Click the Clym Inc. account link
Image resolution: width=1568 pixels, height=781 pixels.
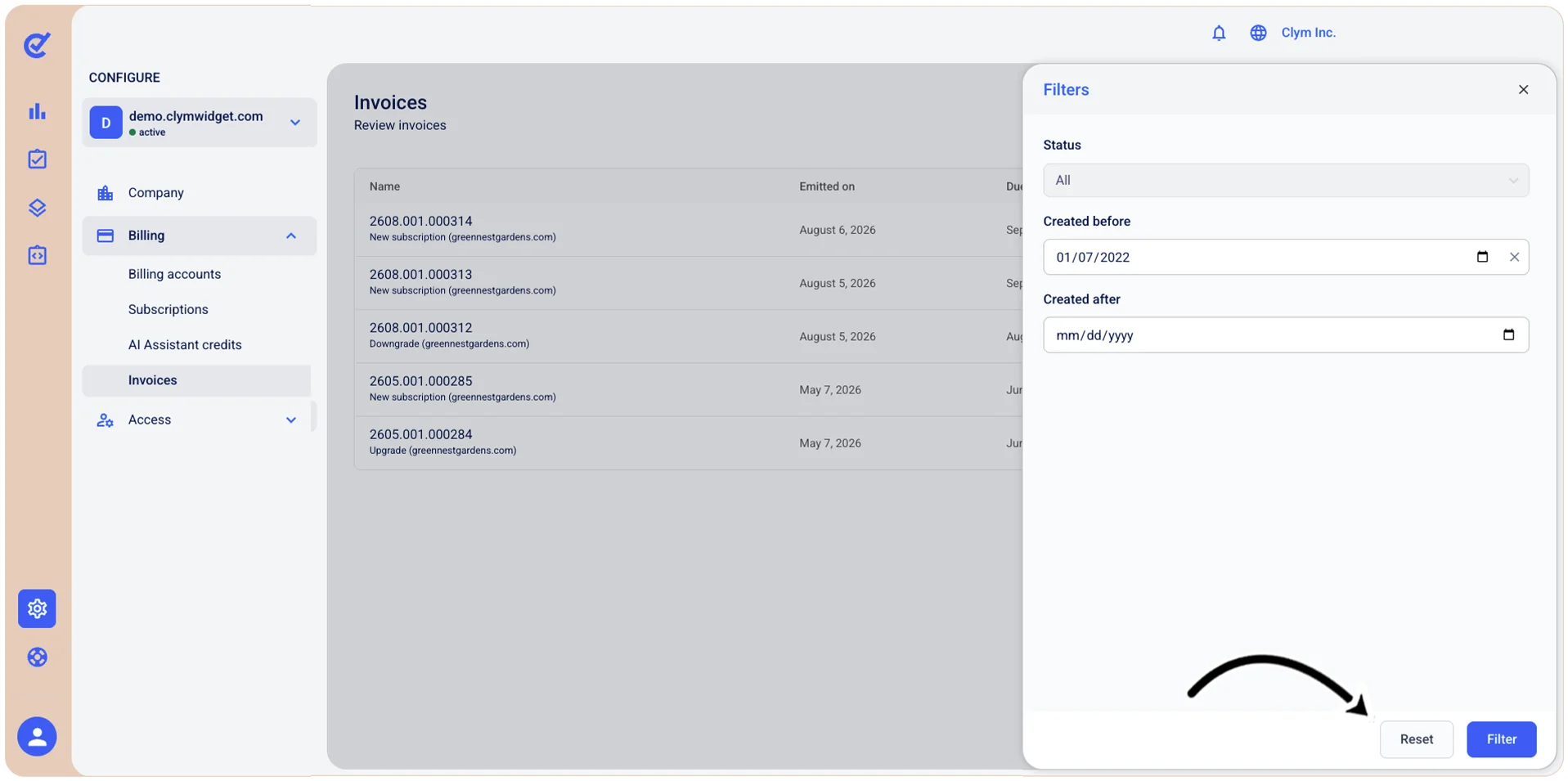pyautogui.click(x=1308, y=33)
